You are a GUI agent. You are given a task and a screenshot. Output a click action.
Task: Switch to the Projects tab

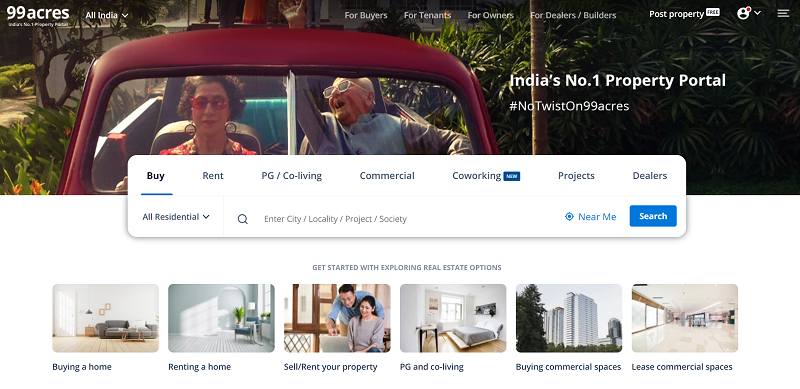[x=576, y=176]
